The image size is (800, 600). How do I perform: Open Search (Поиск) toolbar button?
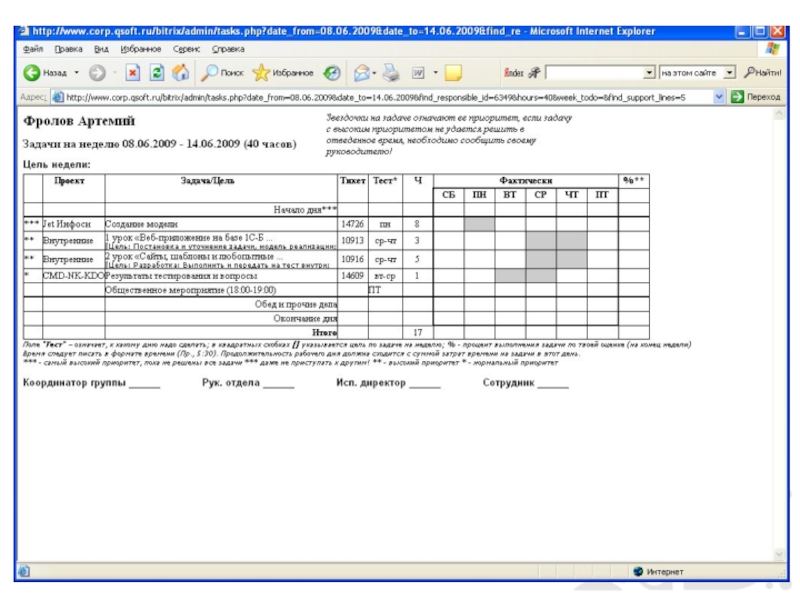point(222,73)
